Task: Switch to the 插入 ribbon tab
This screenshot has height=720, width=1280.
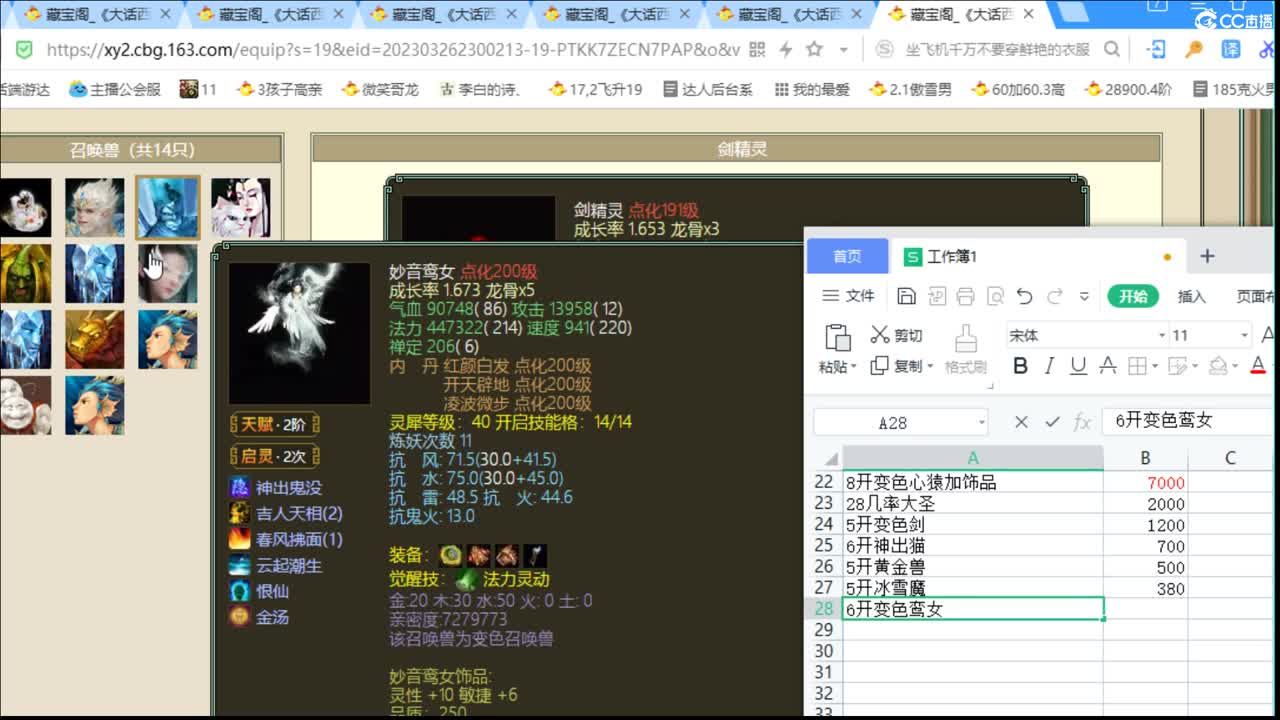Action: [1192, 296]
